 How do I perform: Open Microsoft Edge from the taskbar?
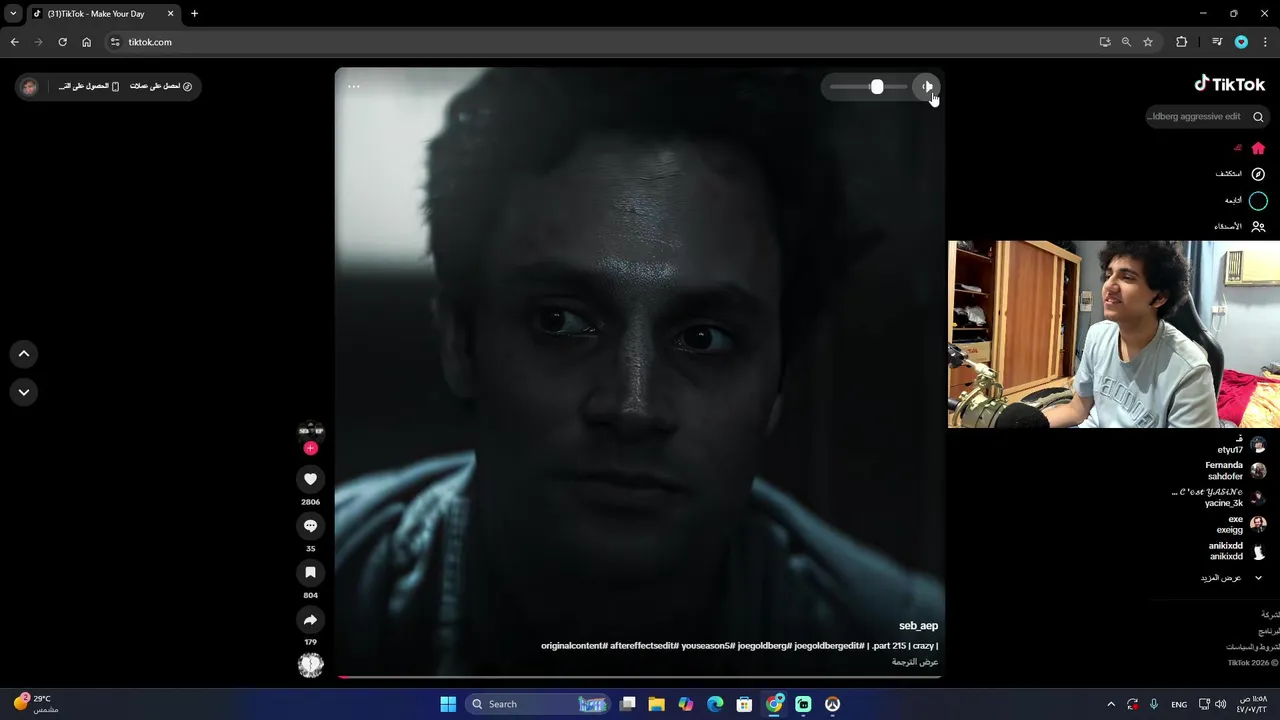[x=715, y=704]
